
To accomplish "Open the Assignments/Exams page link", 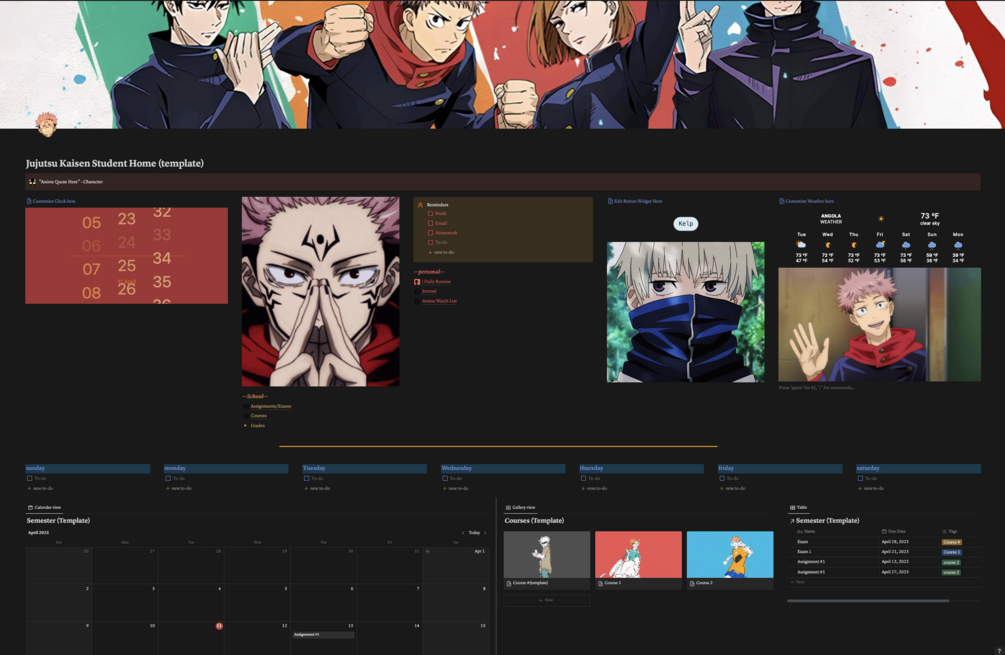I will coord(270,406).
